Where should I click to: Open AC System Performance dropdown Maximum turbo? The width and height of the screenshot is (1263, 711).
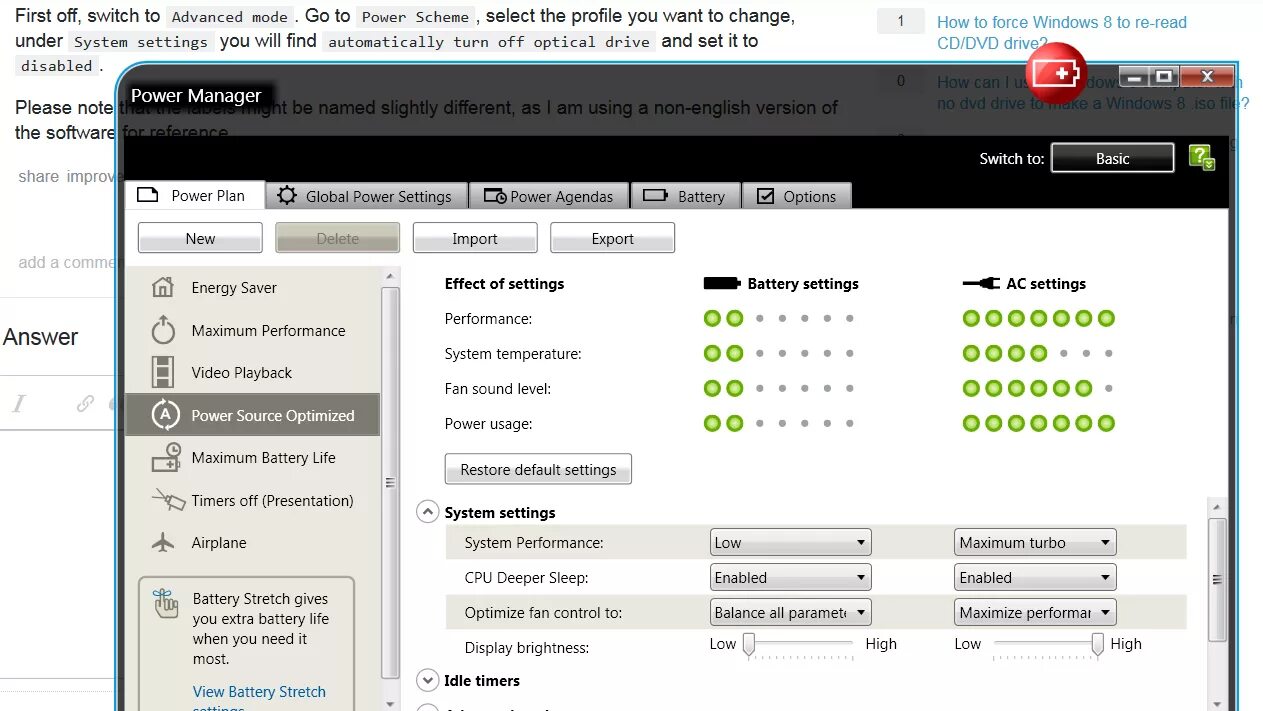pos(1035,543)
